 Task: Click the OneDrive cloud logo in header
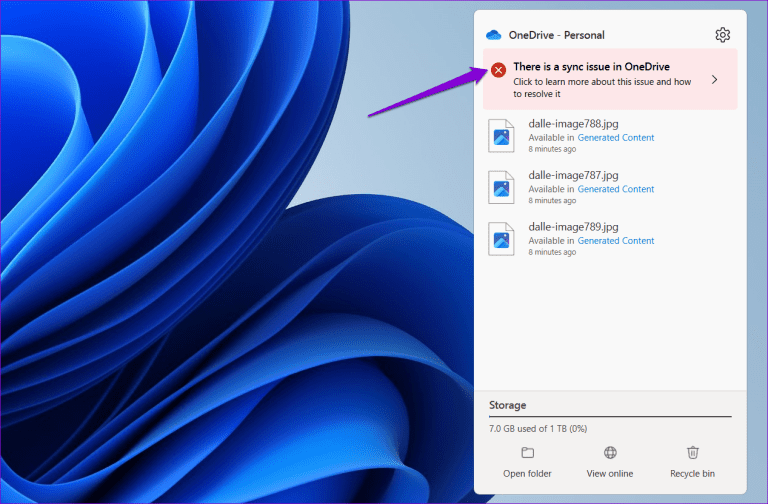[x=493, y=35]
